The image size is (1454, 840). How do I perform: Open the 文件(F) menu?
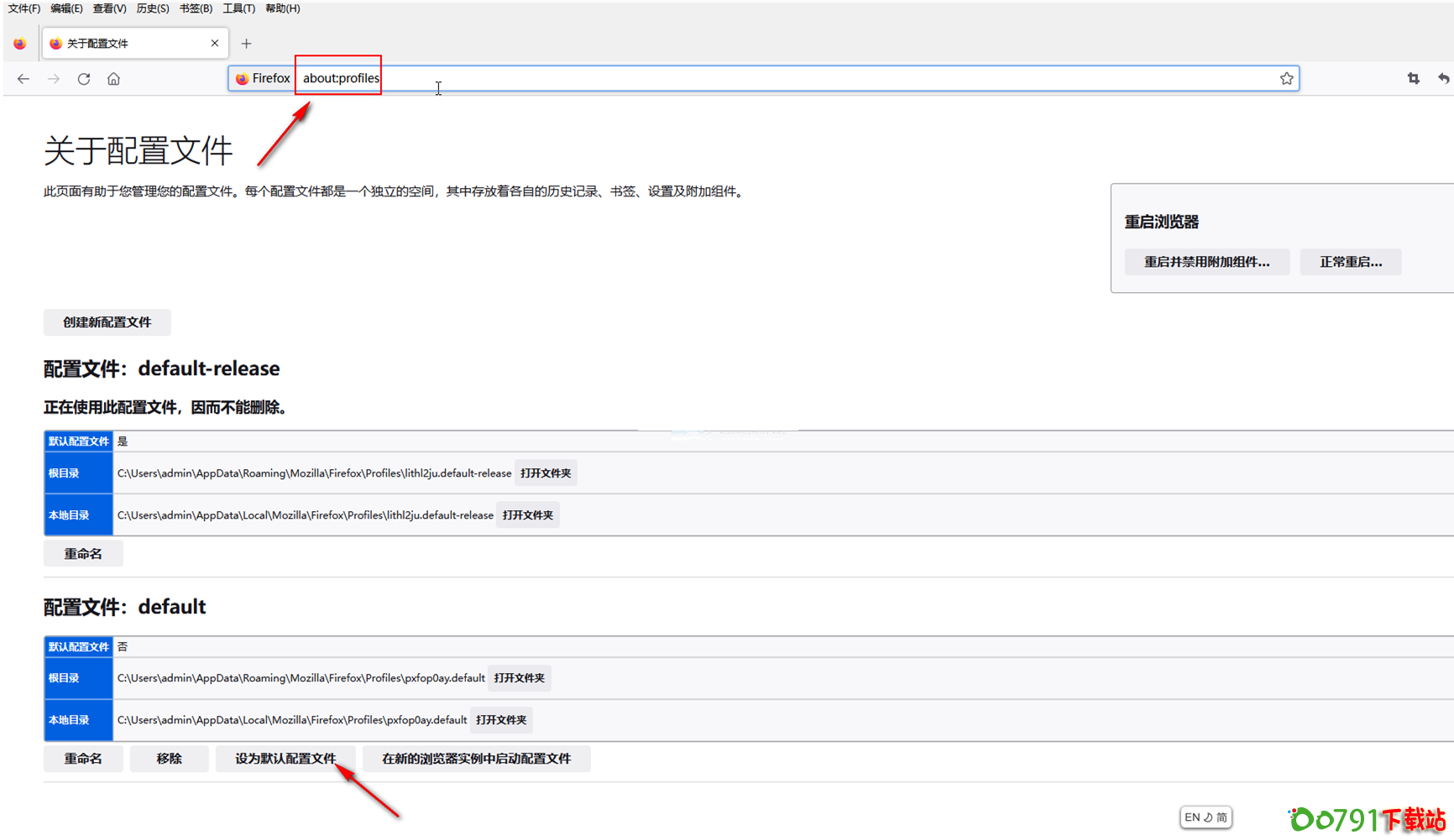coord(24,8)
